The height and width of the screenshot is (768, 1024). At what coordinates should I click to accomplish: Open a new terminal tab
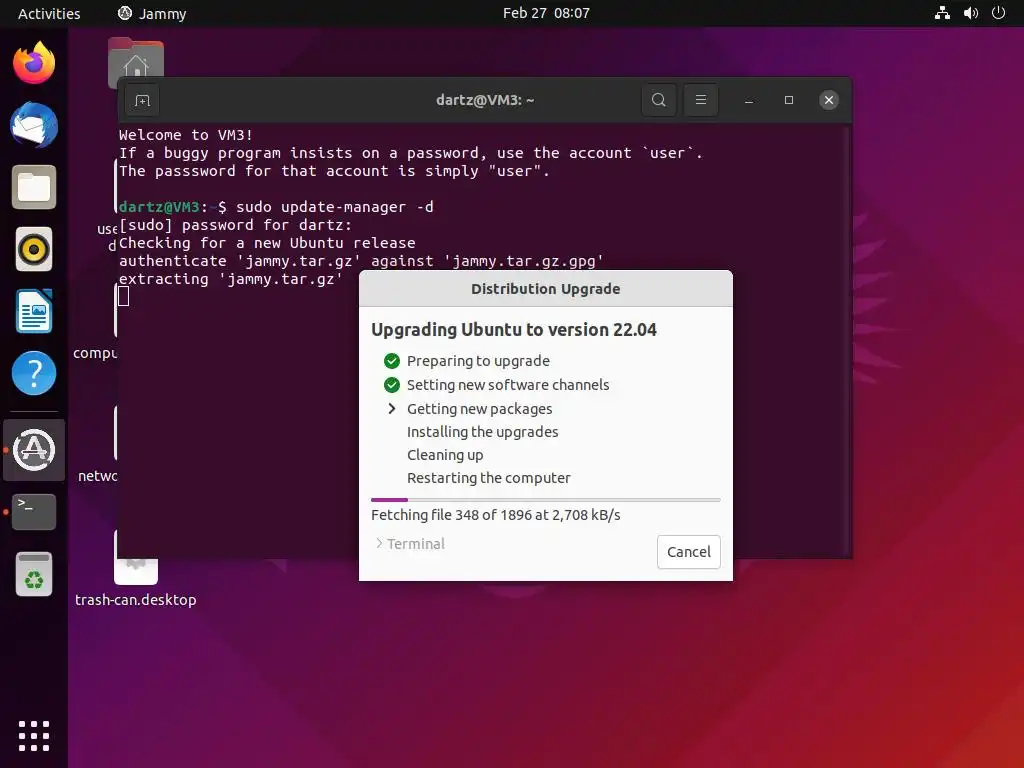coord(142,100)
